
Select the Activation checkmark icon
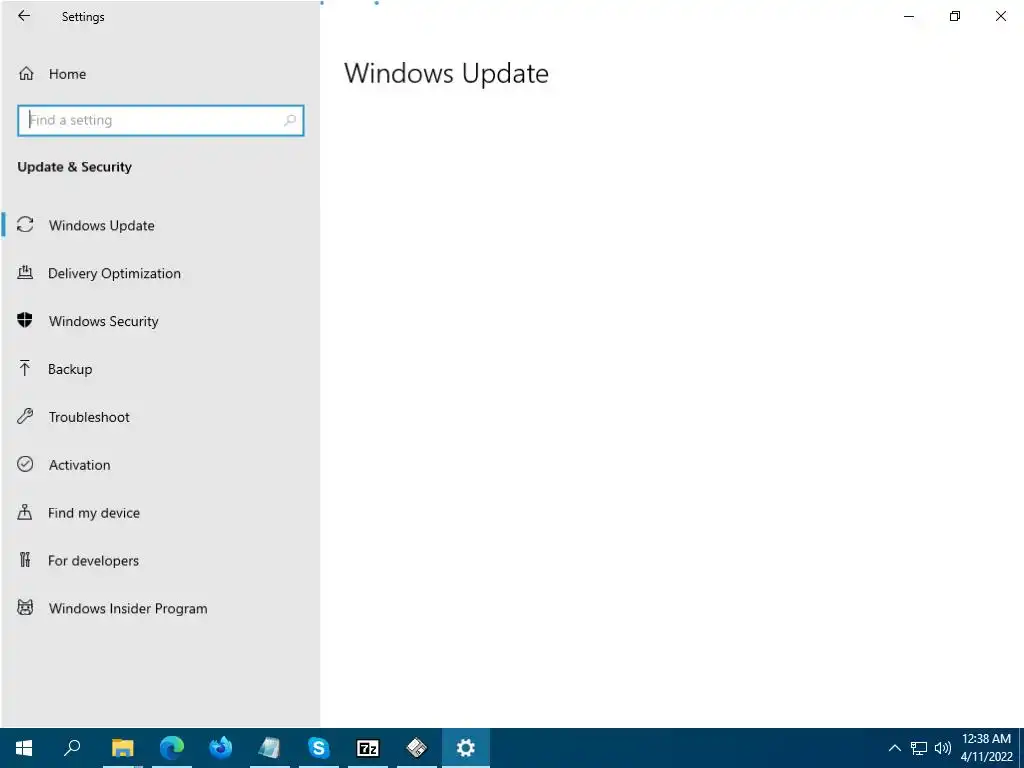tap(25, 464)
